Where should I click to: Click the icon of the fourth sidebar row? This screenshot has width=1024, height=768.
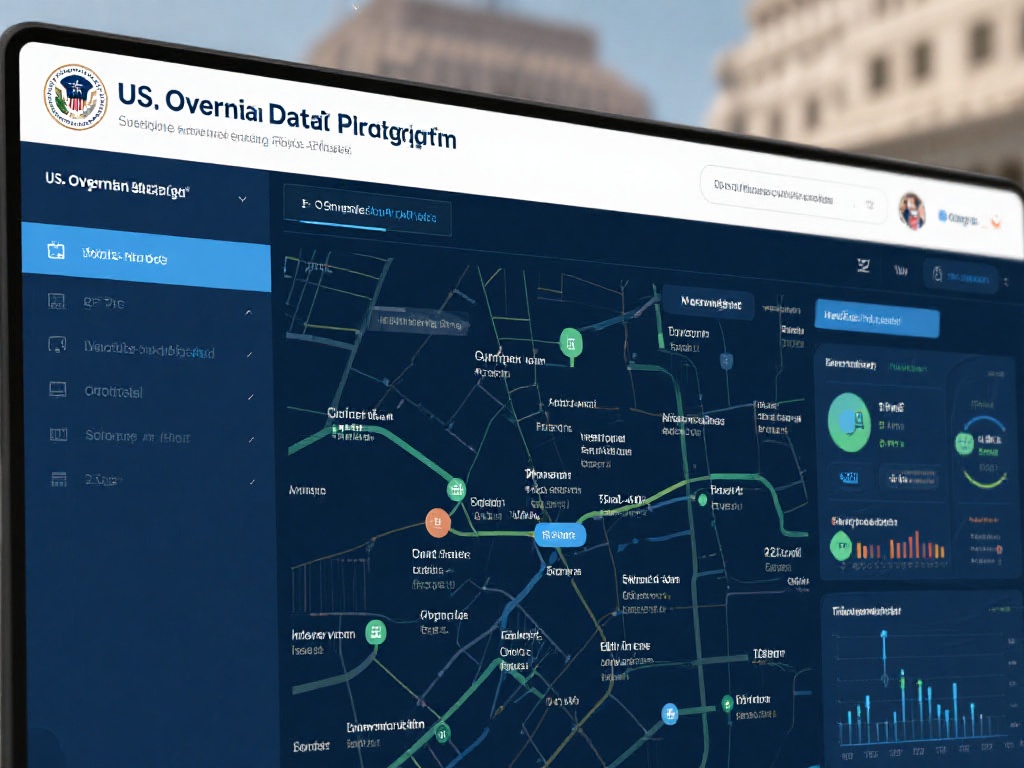57,389
